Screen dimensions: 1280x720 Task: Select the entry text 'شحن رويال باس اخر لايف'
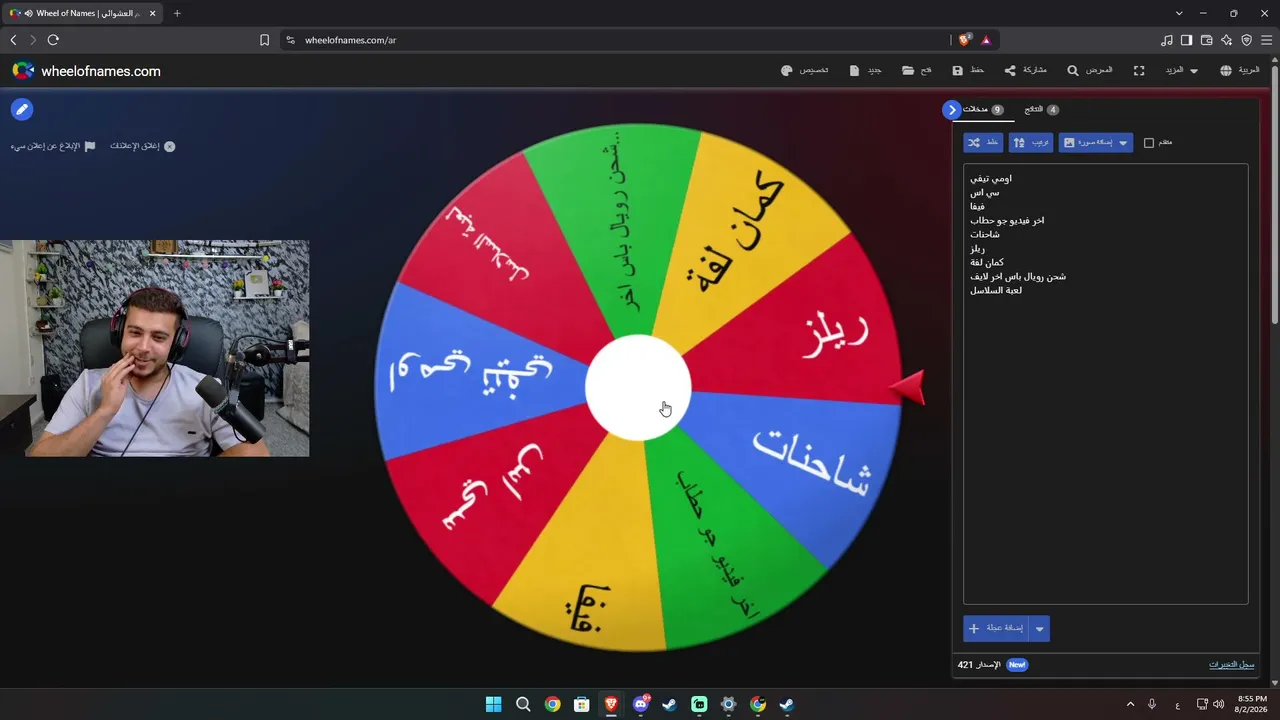[1018, 277]
